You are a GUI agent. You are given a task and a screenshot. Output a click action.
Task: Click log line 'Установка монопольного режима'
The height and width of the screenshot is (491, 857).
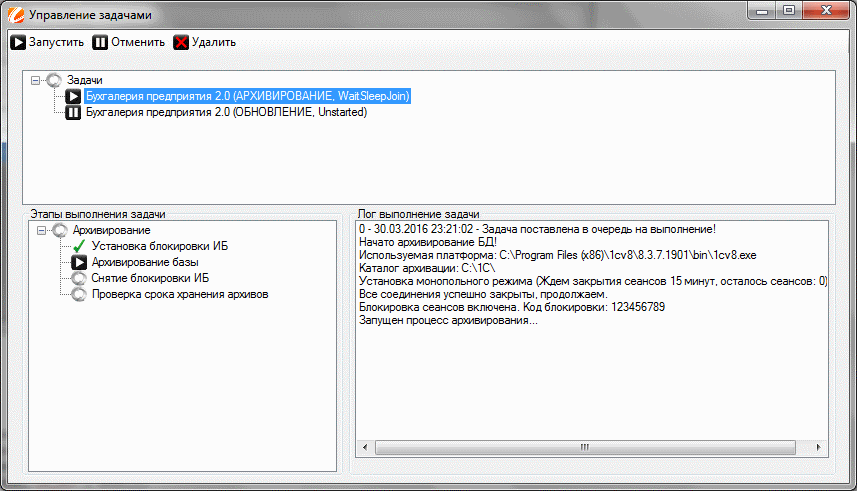[592, 281]
